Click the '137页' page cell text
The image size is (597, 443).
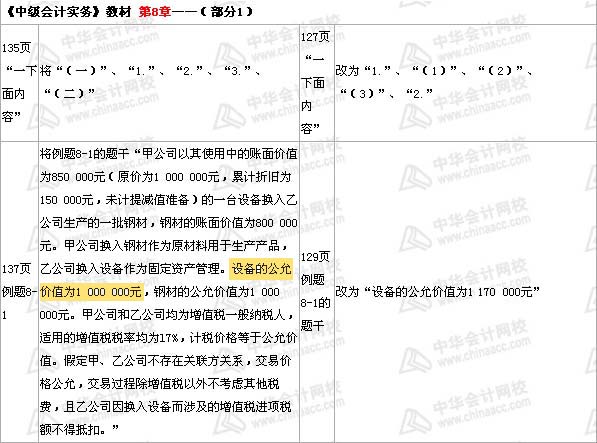[x=16, y=269]
